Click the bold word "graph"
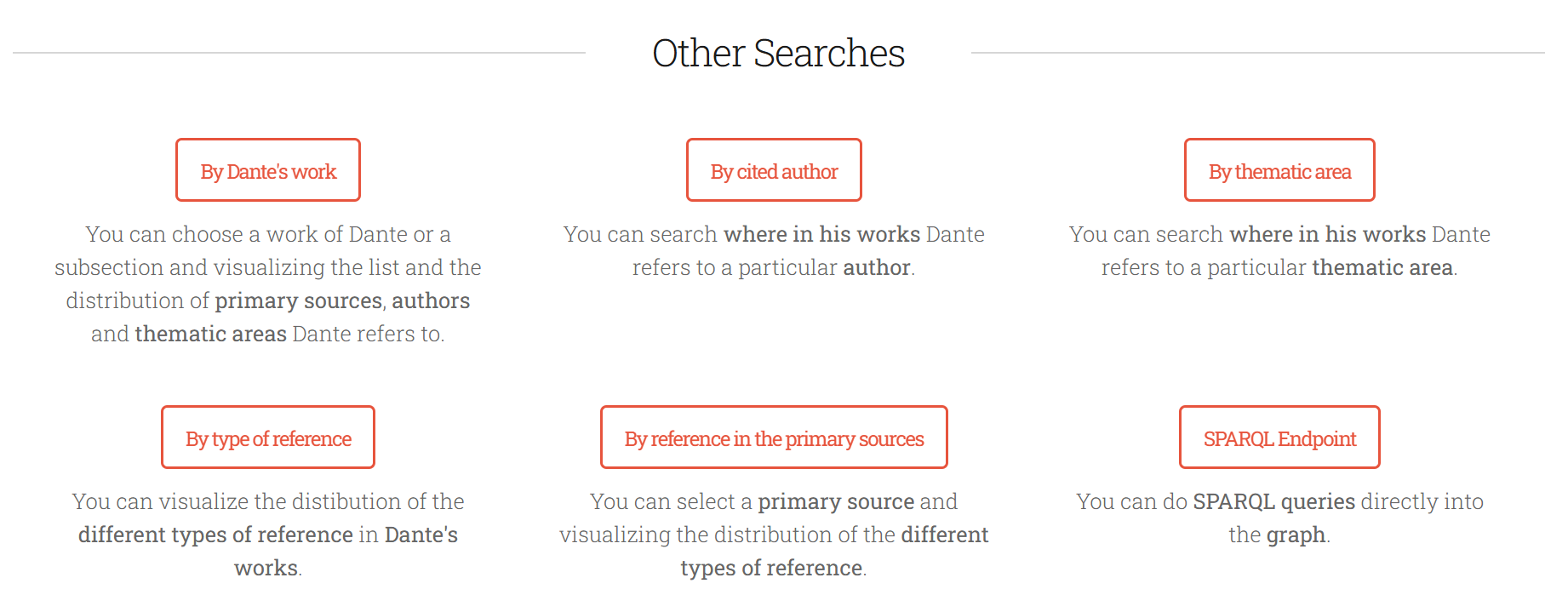Viewport: 1568px width, 612px height. (x=1296, y=535)
